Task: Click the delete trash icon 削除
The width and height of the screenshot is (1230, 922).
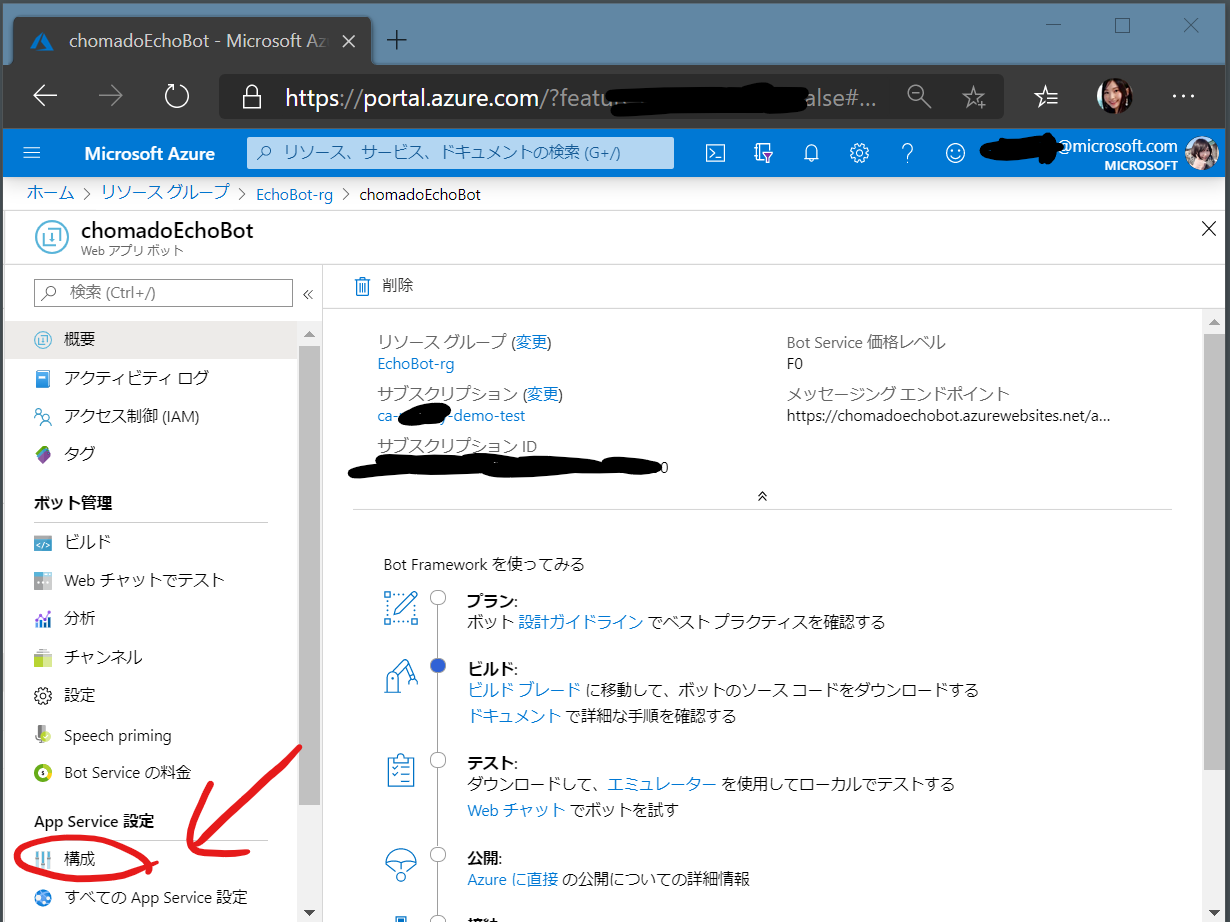Action: coord(363,286)
